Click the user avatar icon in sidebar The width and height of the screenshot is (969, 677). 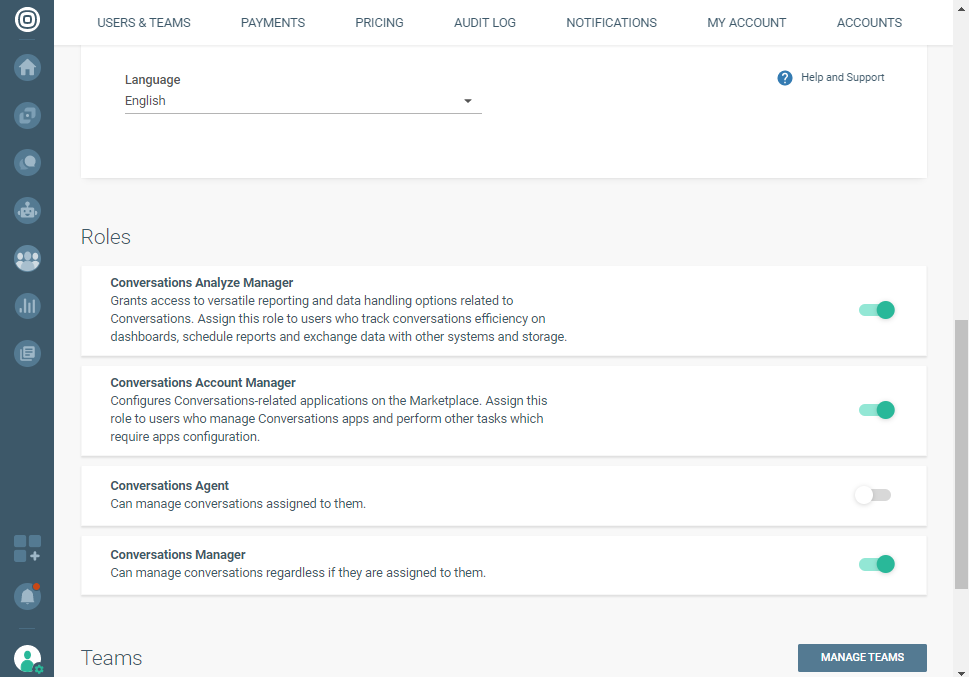click(27, 658)
